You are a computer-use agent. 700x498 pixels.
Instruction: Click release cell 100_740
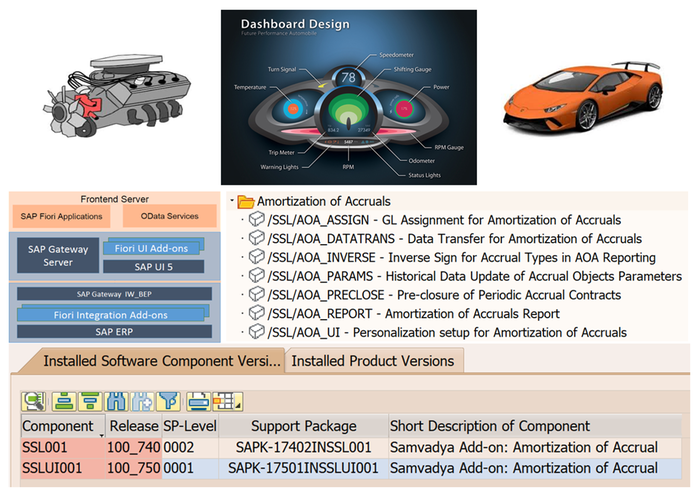(x=134, y=448)
